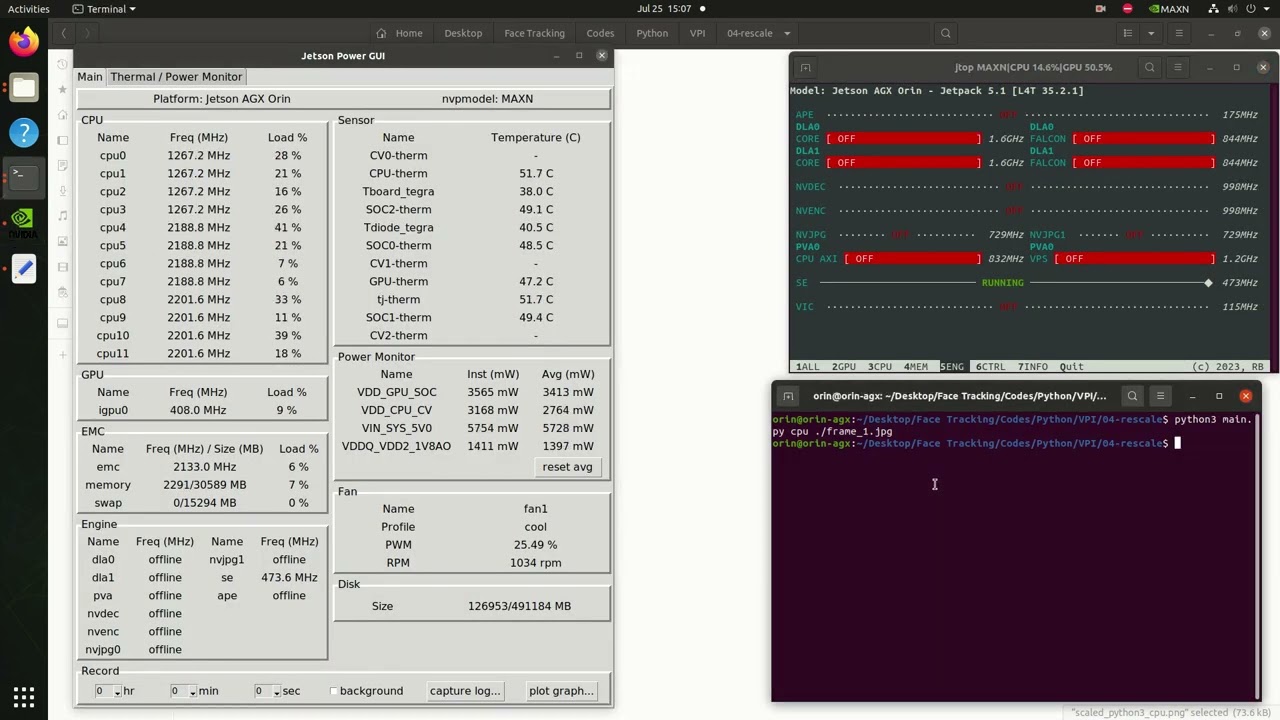This screenshot has height=720, width=1280.
Task: Show Applications grid in the dock
Action: 24,697
